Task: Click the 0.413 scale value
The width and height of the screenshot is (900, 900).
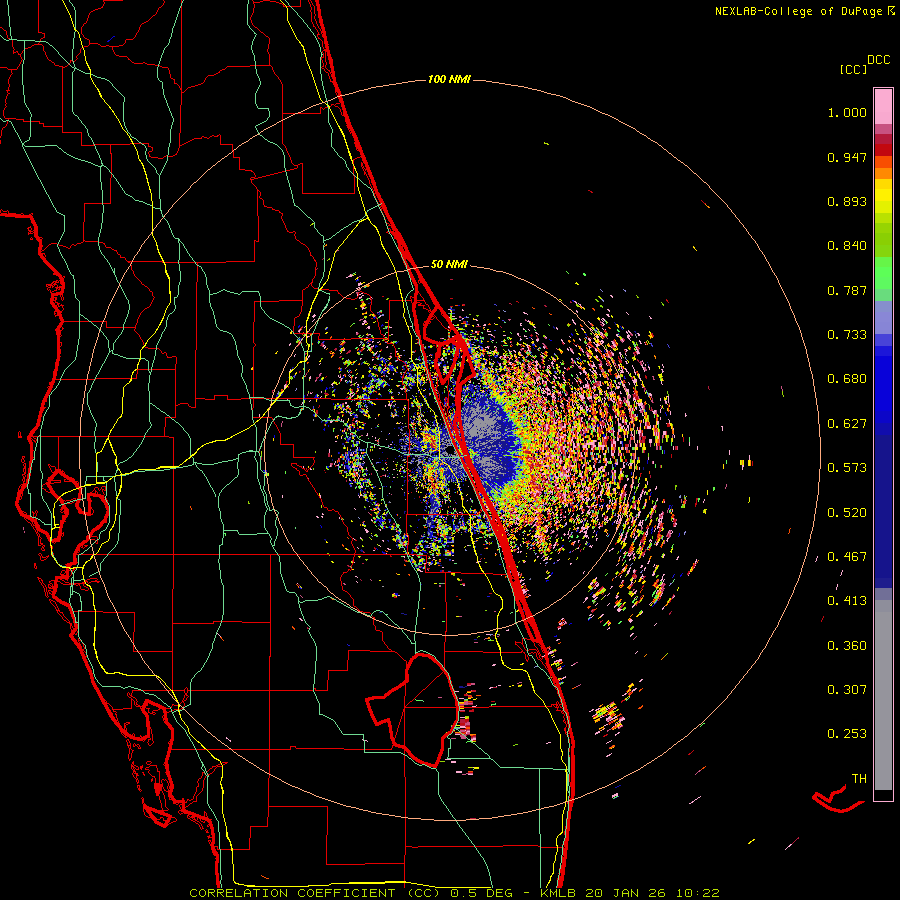Action: (847, 601)
